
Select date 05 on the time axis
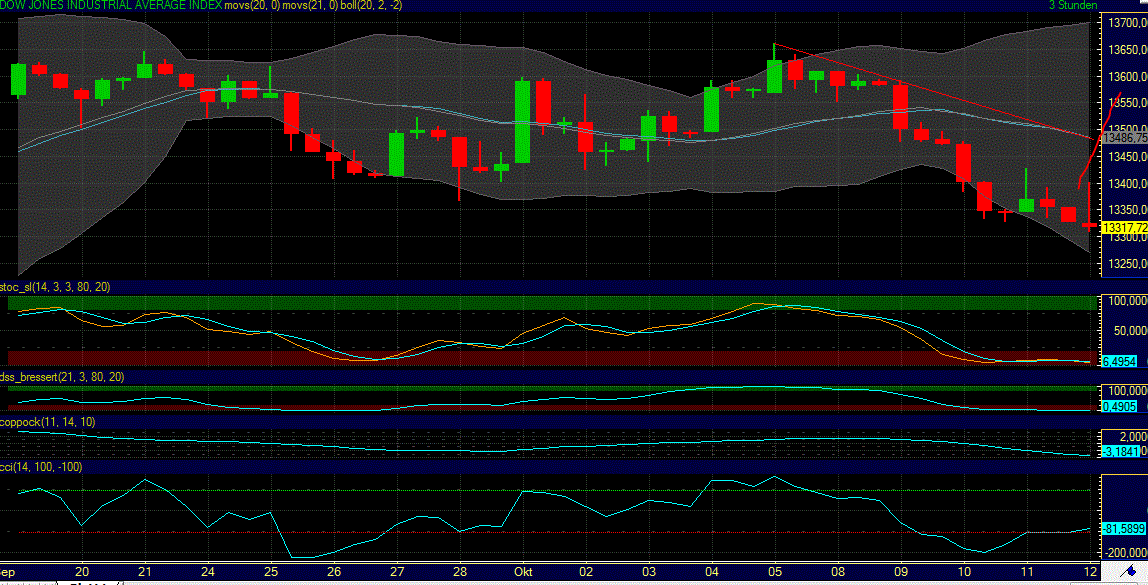pyautogui.click(x=775, y=571)
